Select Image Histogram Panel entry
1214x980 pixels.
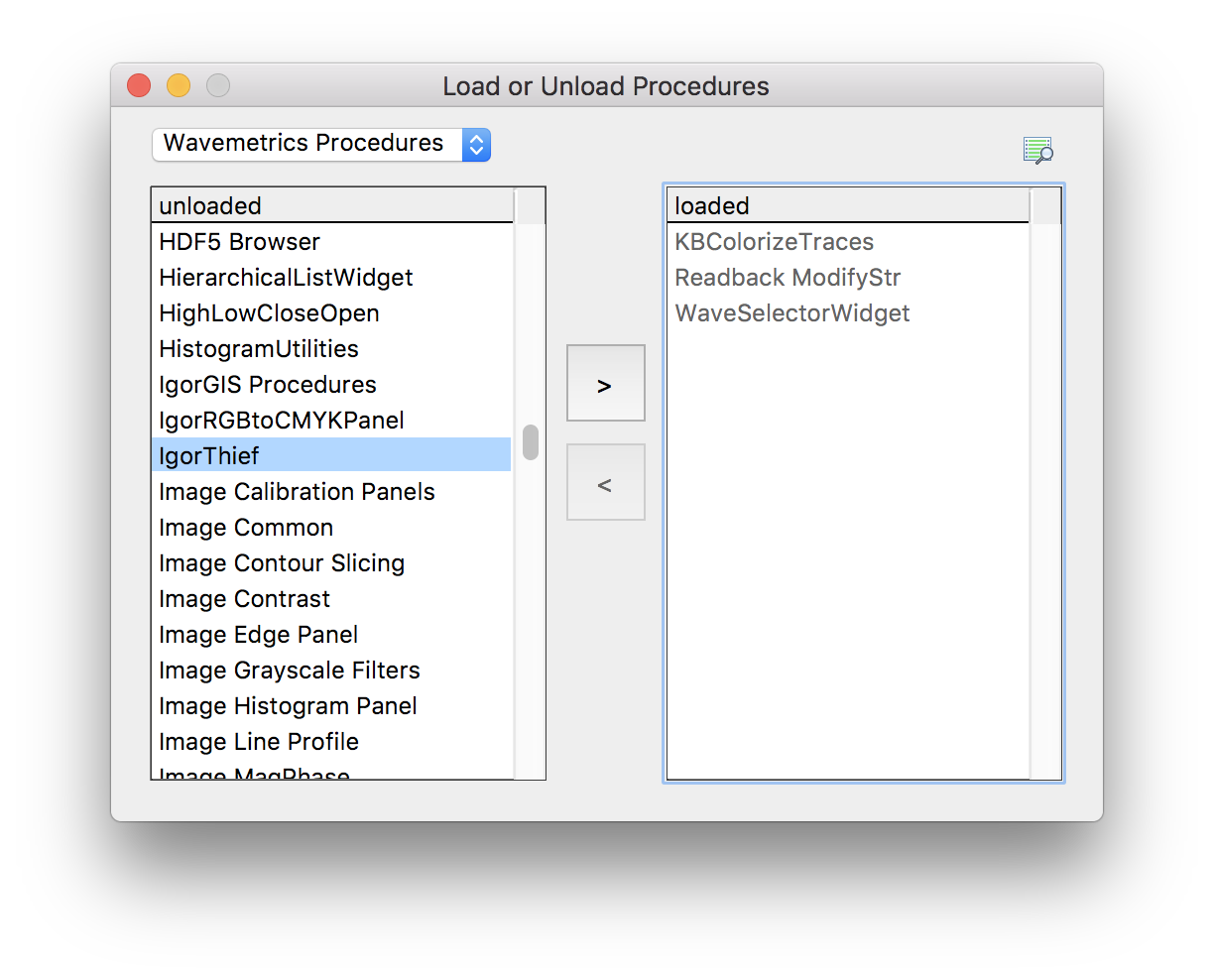332,706
